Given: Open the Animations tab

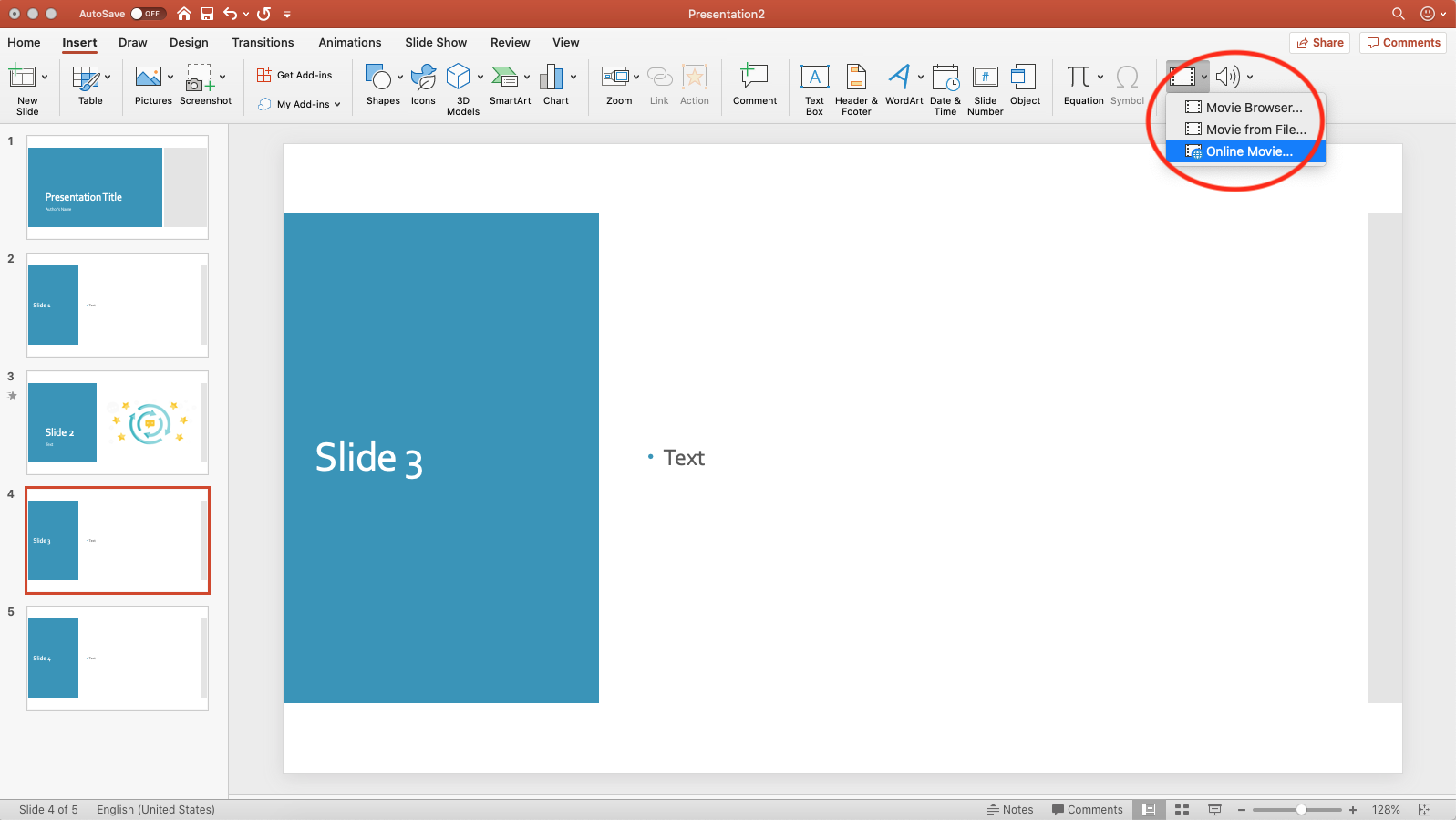Looking at the screenshot, I should click(x=350, y=42).
